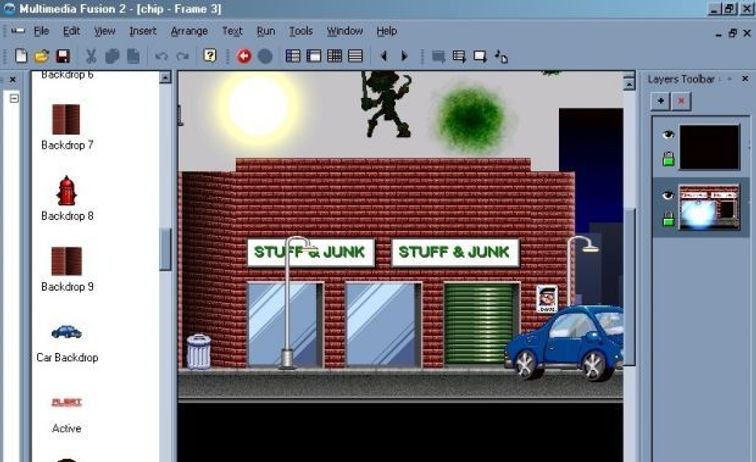This screenshot has width=756, height=462.
Task: Click the red Run application icon
Action: click(244, 56)
